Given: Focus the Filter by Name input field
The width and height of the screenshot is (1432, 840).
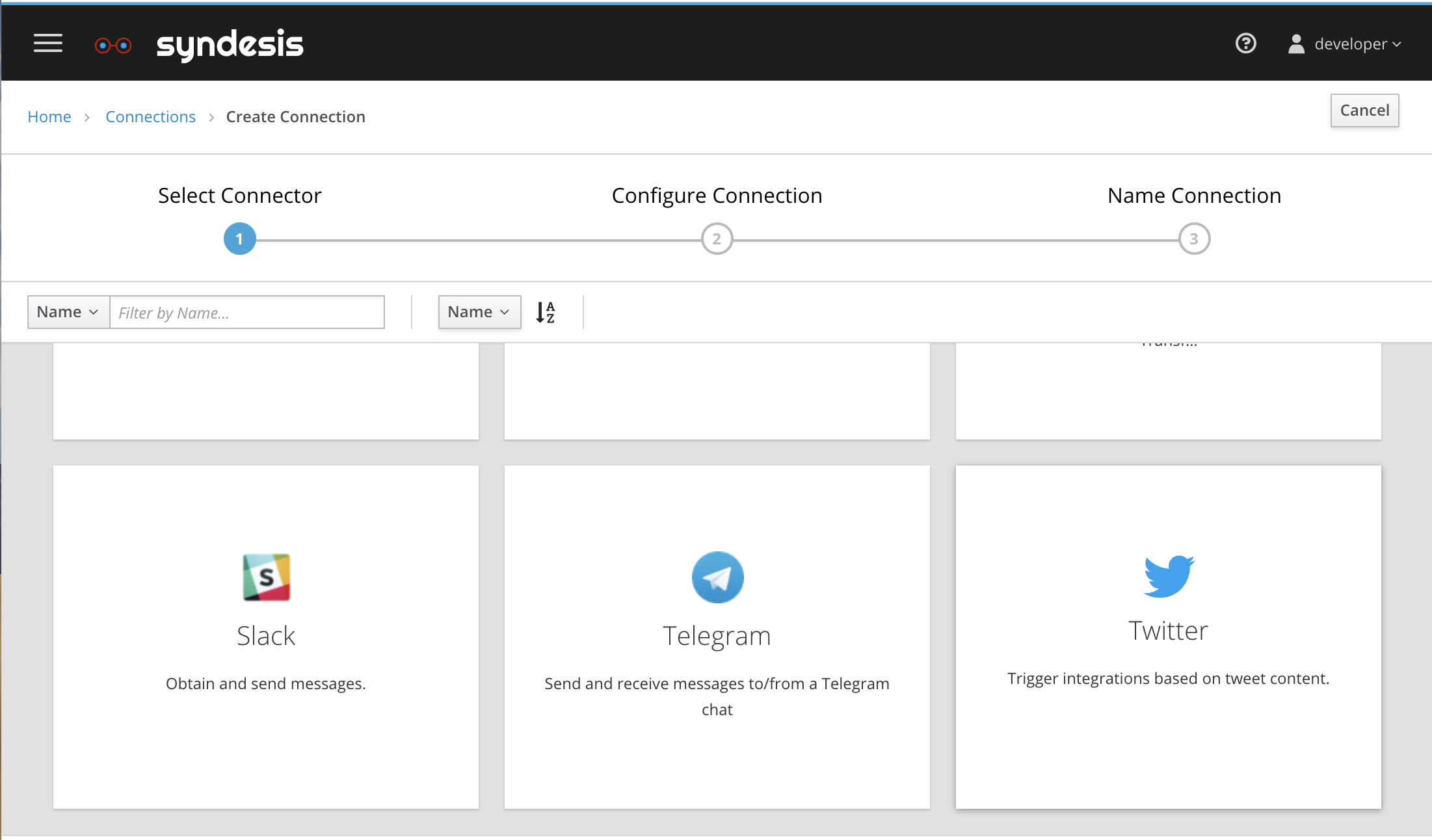Looking at the screenshot, I should (x=247, y=312).
